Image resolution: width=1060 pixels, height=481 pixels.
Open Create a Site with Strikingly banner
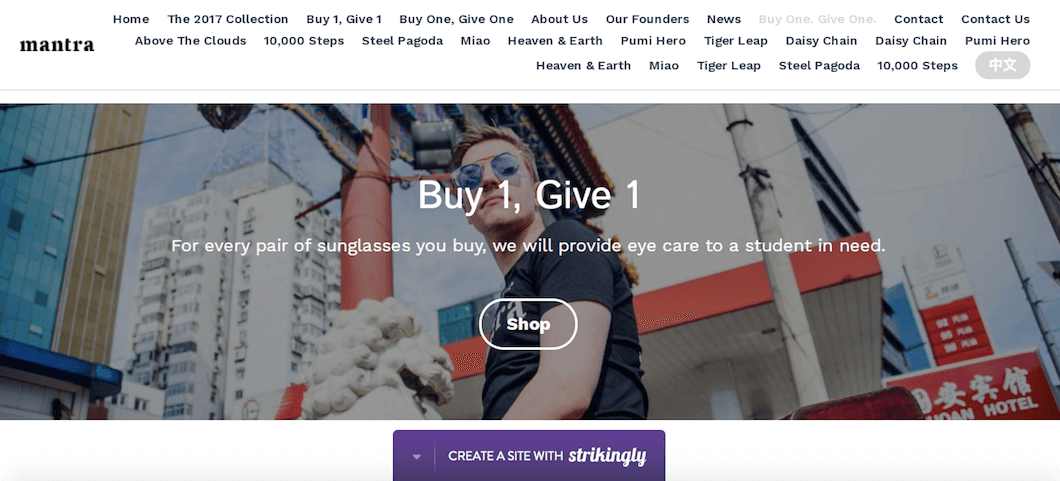point(546,456)
